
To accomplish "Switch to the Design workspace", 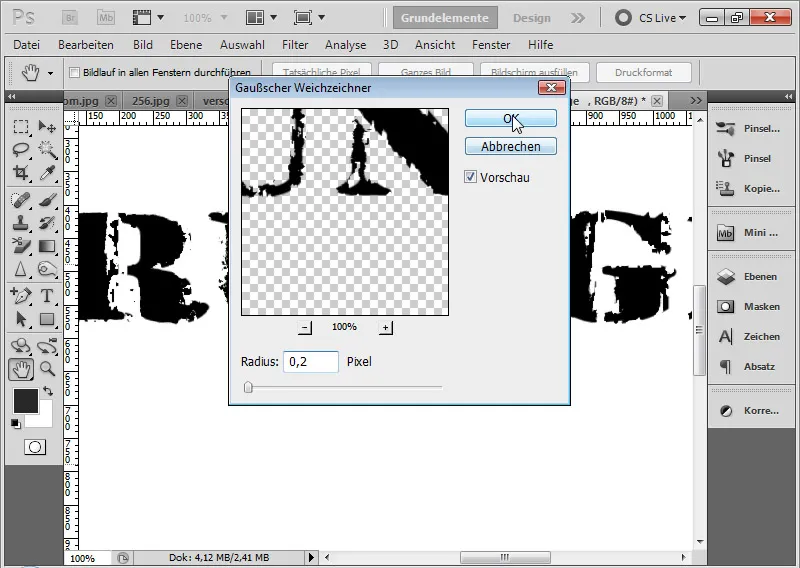I will coord(532,18).
